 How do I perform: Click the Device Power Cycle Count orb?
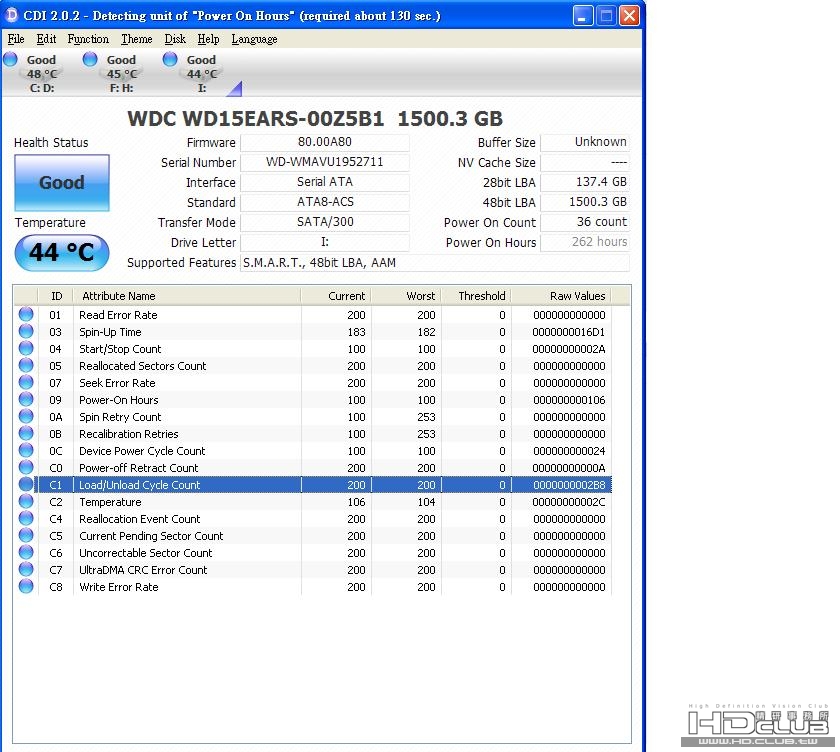tap(26, 450)
